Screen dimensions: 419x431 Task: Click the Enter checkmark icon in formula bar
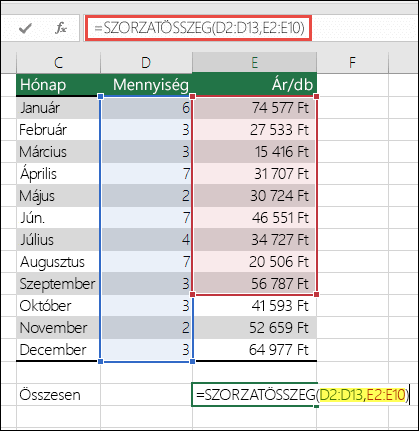point(25,28)
